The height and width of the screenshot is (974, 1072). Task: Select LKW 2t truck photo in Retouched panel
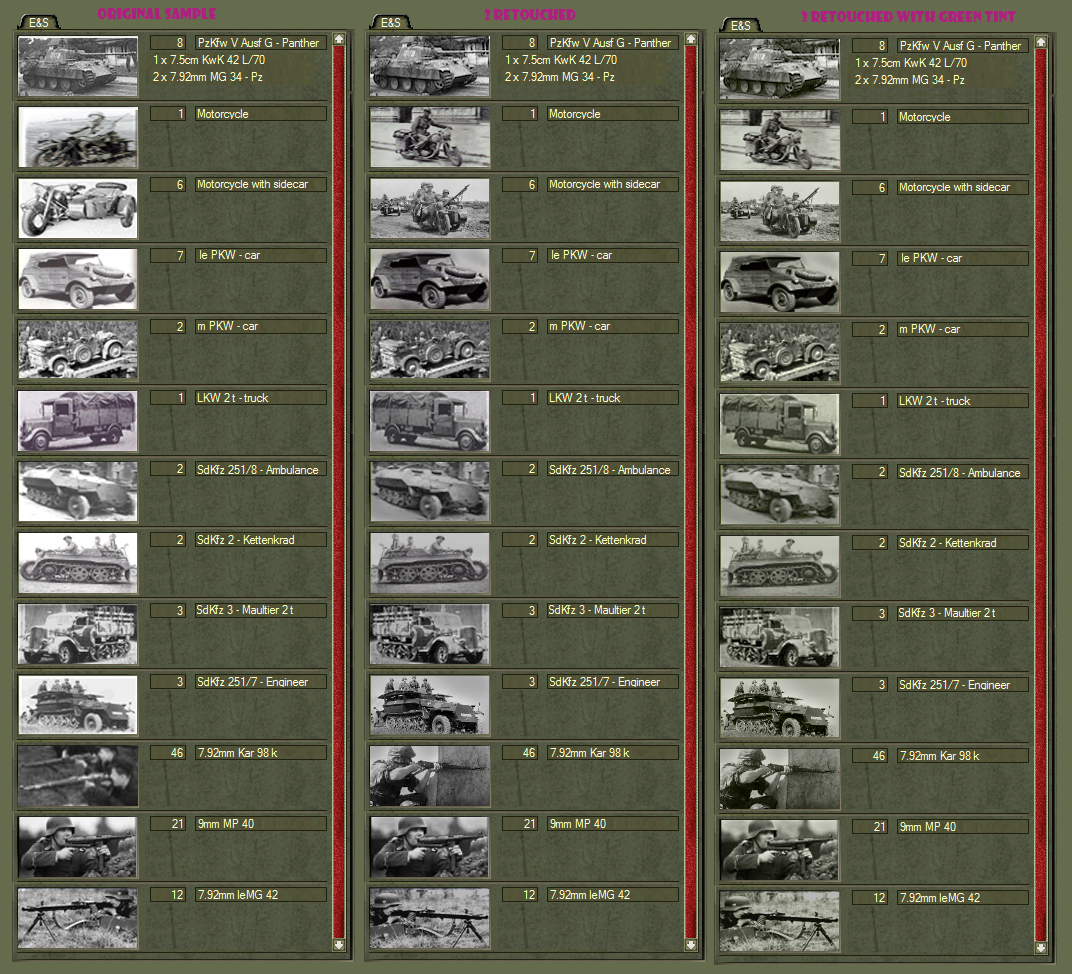click(x=430, y=421)
